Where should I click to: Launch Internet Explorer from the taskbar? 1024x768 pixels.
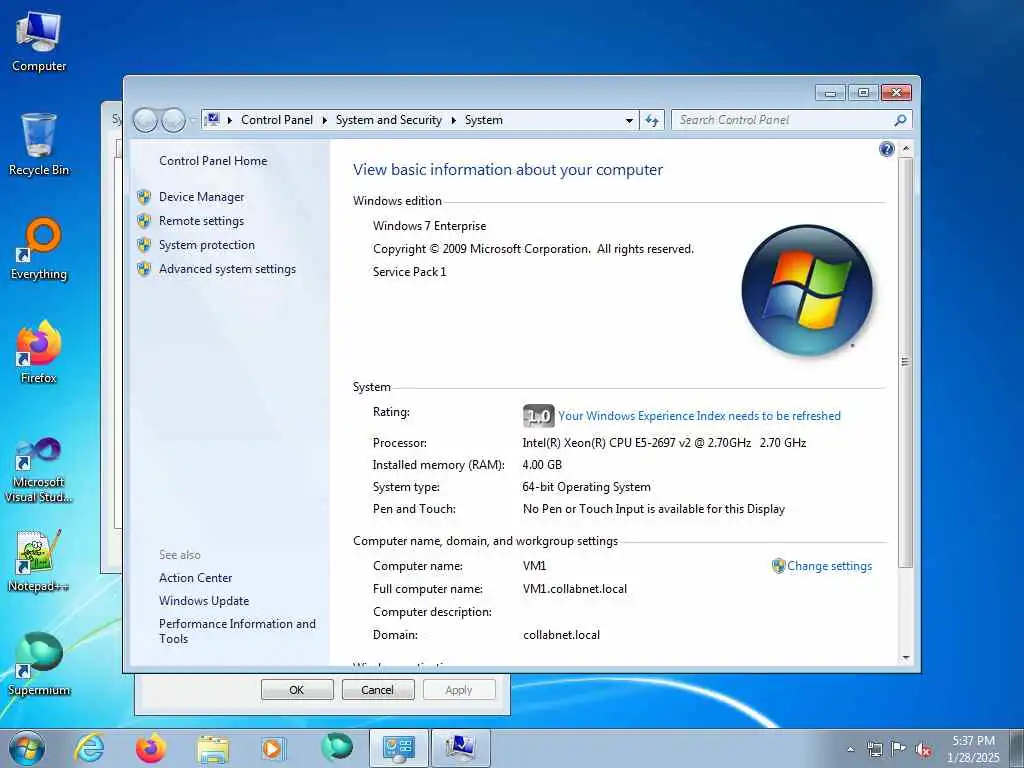(x=89, y=748)
